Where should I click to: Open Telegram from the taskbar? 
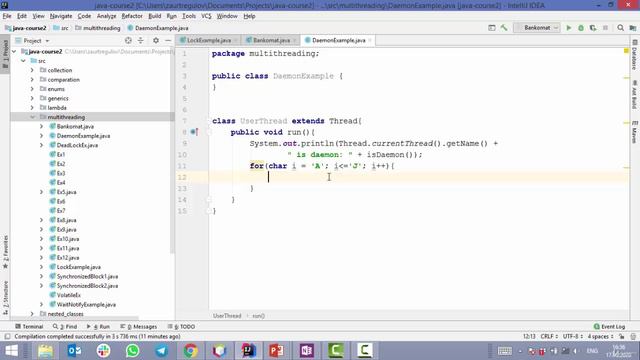pyautogui.click(x=162, y=351)
